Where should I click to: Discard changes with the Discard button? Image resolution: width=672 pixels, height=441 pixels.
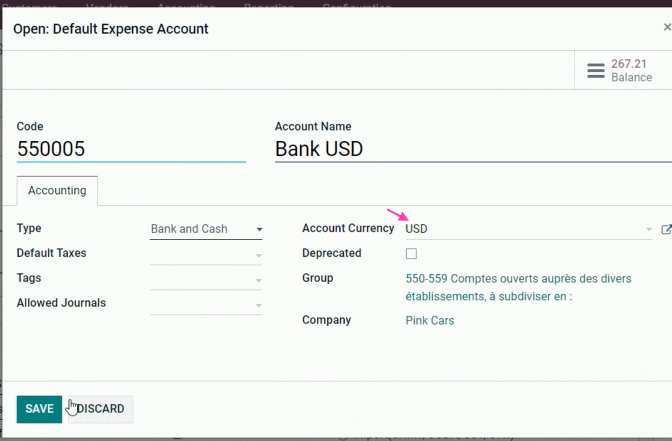(101, 409)
